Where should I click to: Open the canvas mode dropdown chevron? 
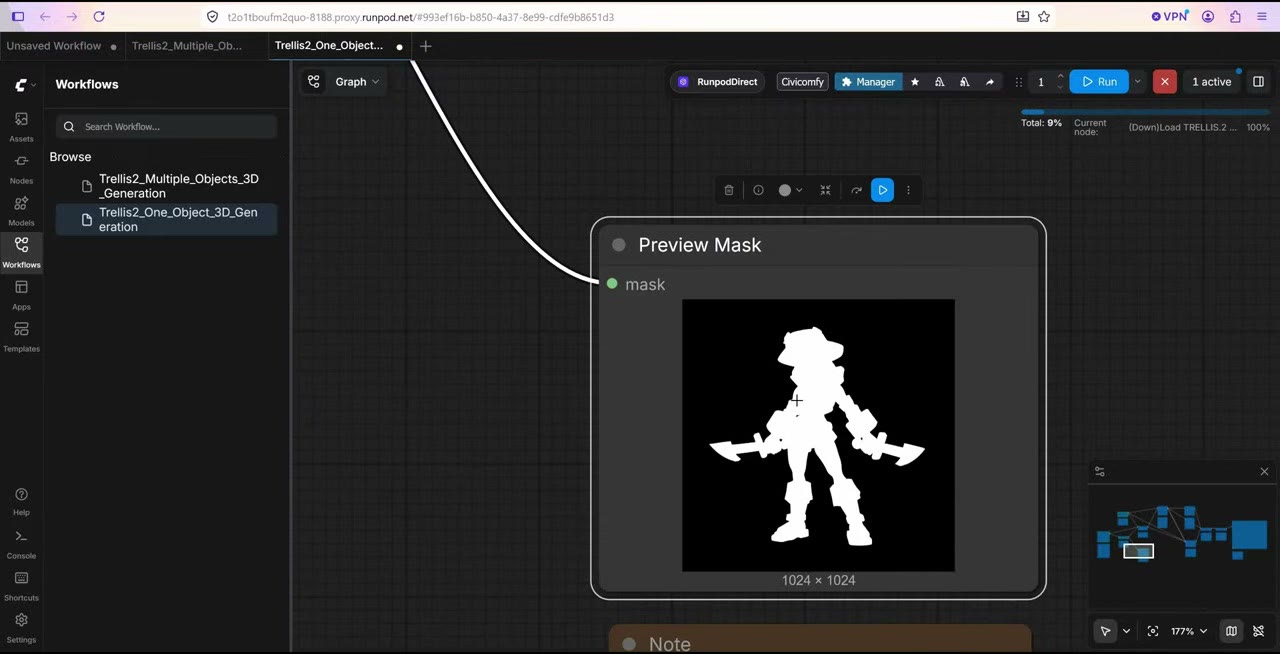[1126, 631]
